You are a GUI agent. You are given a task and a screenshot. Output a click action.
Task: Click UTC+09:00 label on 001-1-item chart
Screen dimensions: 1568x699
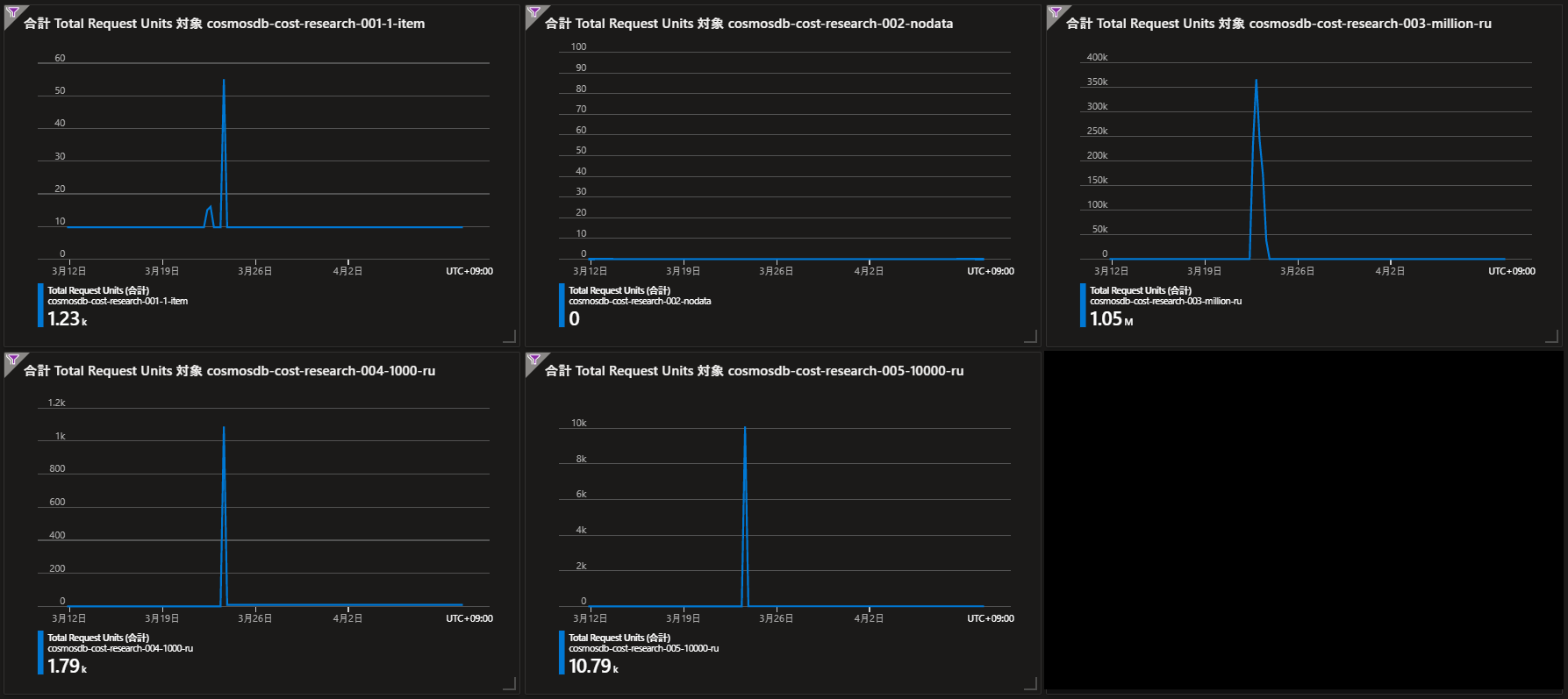(x=469, y=272)
